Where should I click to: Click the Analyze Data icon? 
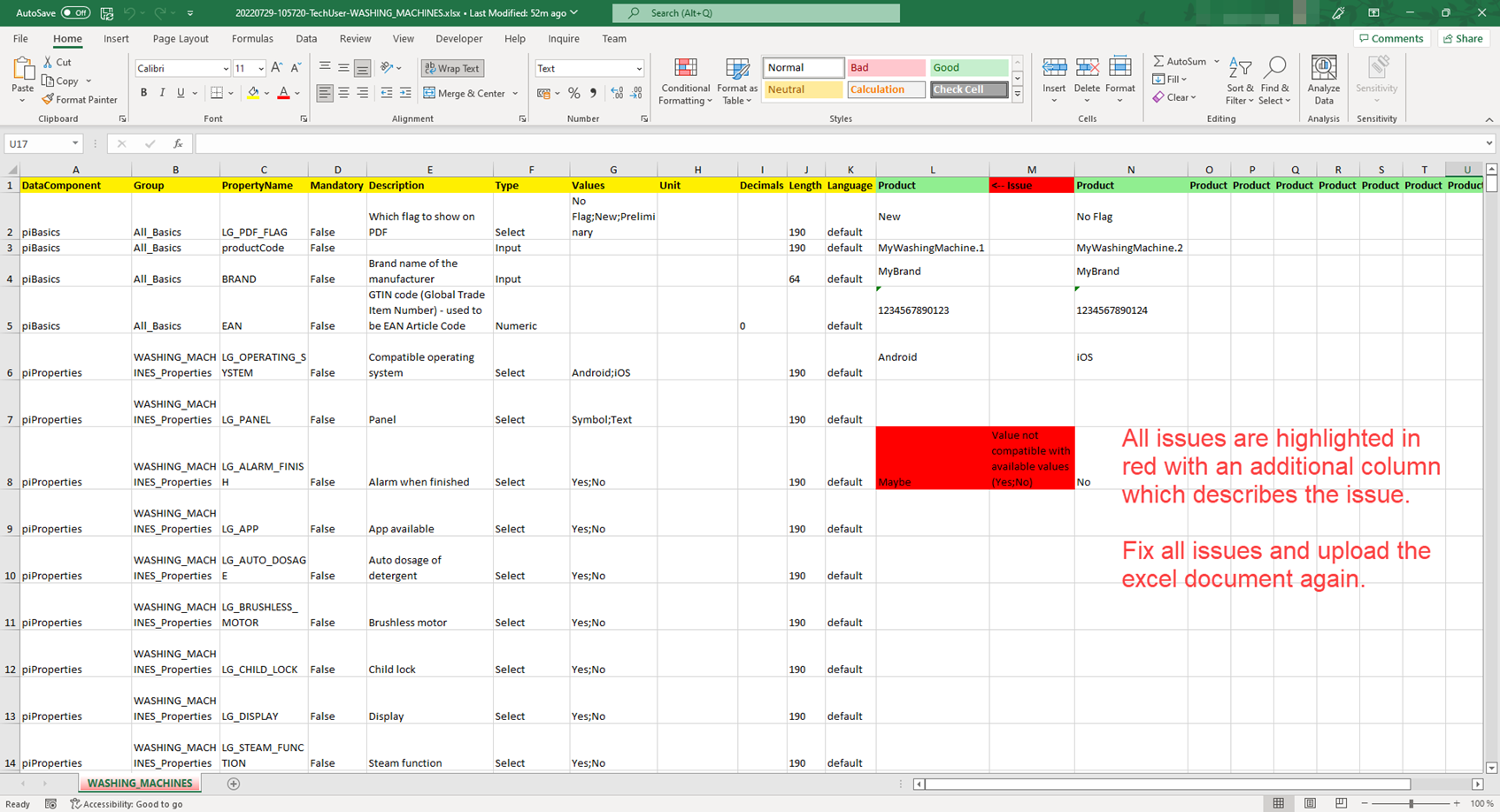click(1324, 69)
